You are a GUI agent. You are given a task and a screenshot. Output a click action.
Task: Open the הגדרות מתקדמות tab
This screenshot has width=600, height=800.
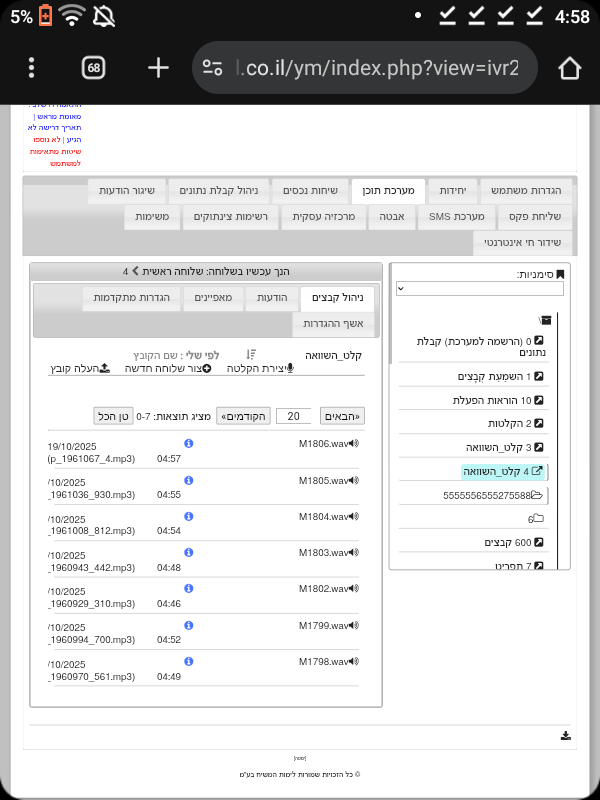point(132,299)
